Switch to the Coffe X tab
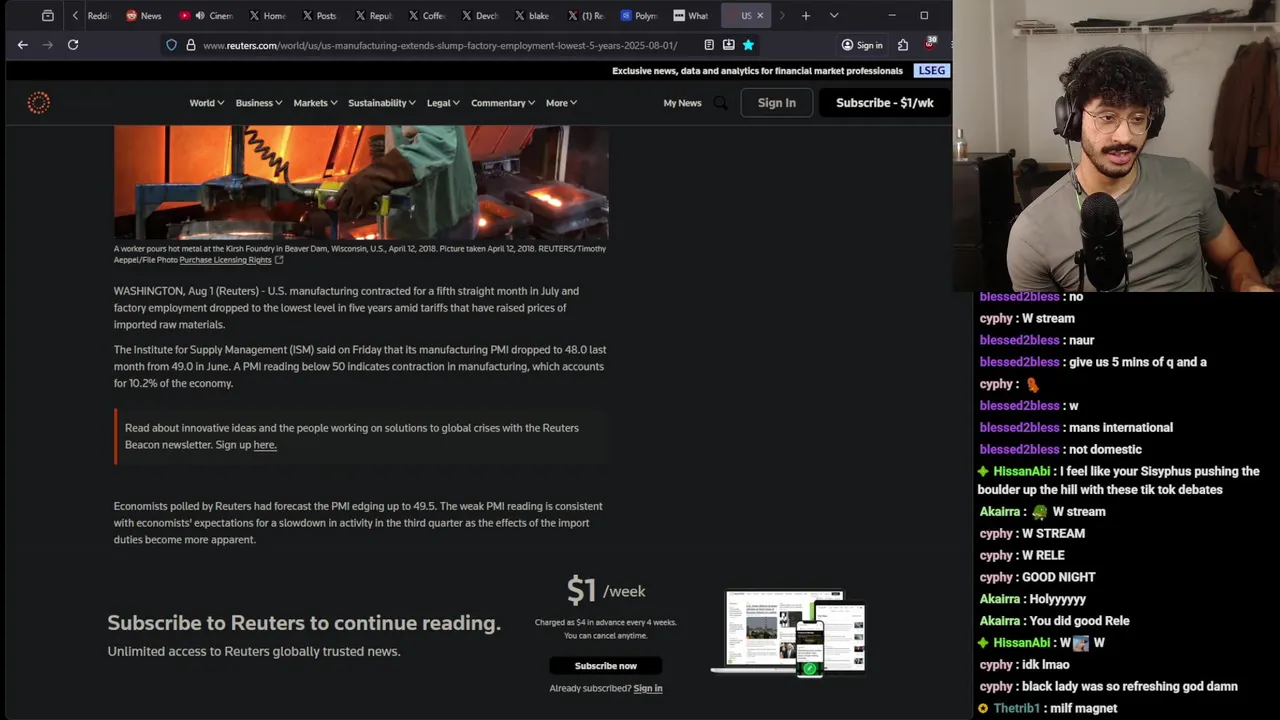This screenshot has height=720, width=1280. 427,16
